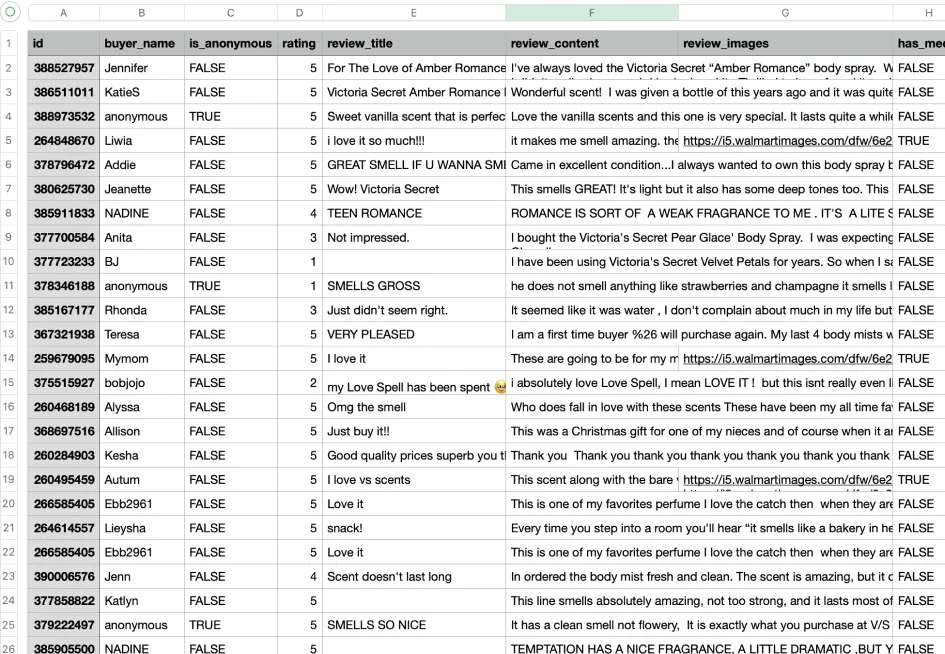Select the buyer_name cell containing Katlyn
Screen dimensions: 945x654
[x=140, y=601]
